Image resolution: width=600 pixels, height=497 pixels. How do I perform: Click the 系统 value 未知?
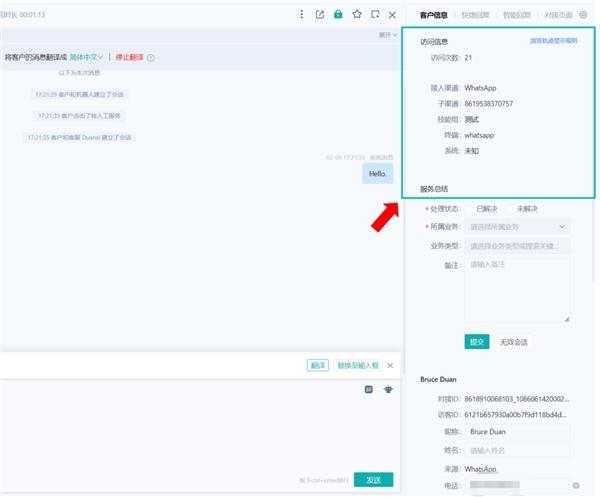click(471, 151)
